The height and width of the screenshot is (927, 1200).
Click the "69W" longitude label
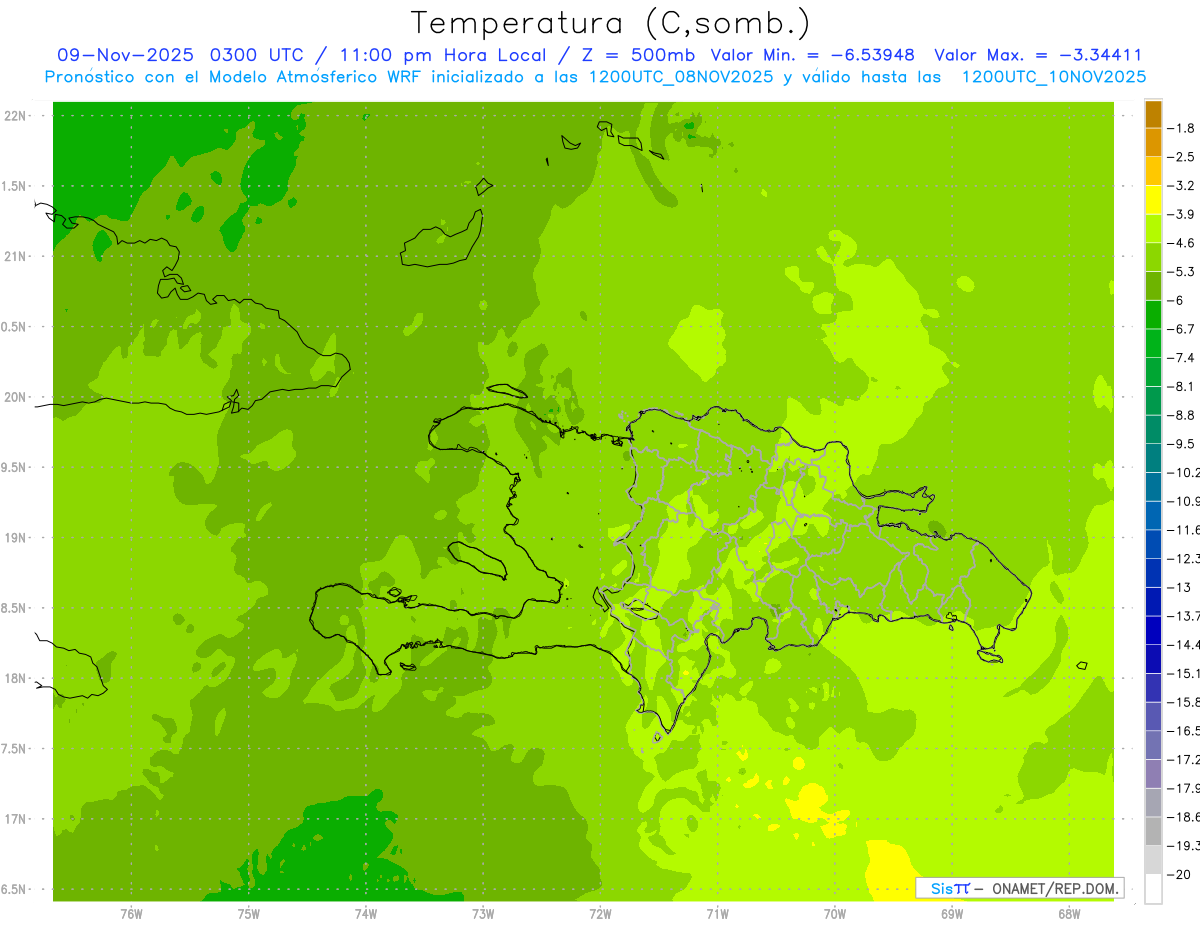[x=952, y=913]
